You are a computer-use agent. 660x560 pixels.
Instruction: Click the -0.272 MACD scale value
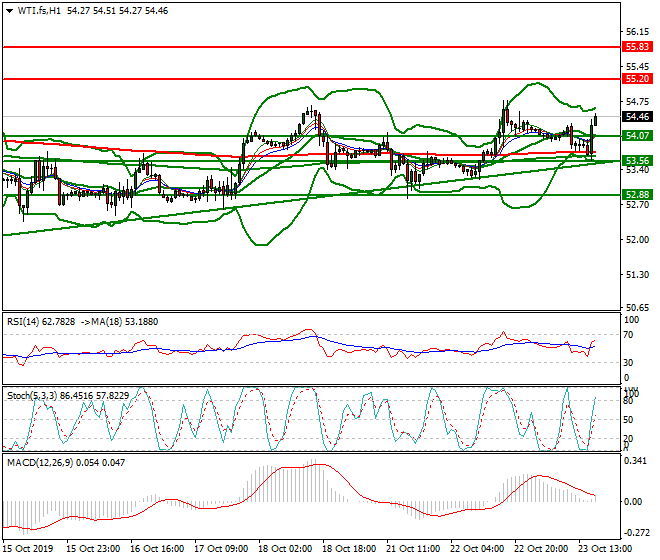click(636, 533)
